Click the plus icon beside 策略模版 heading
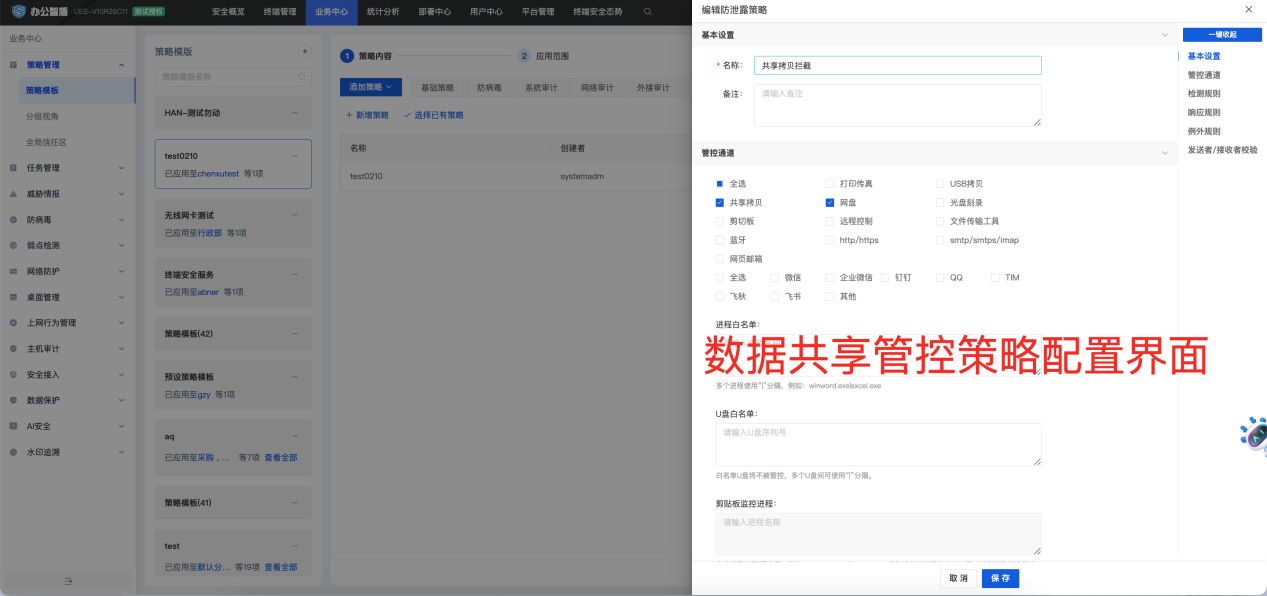 [305, 51]
